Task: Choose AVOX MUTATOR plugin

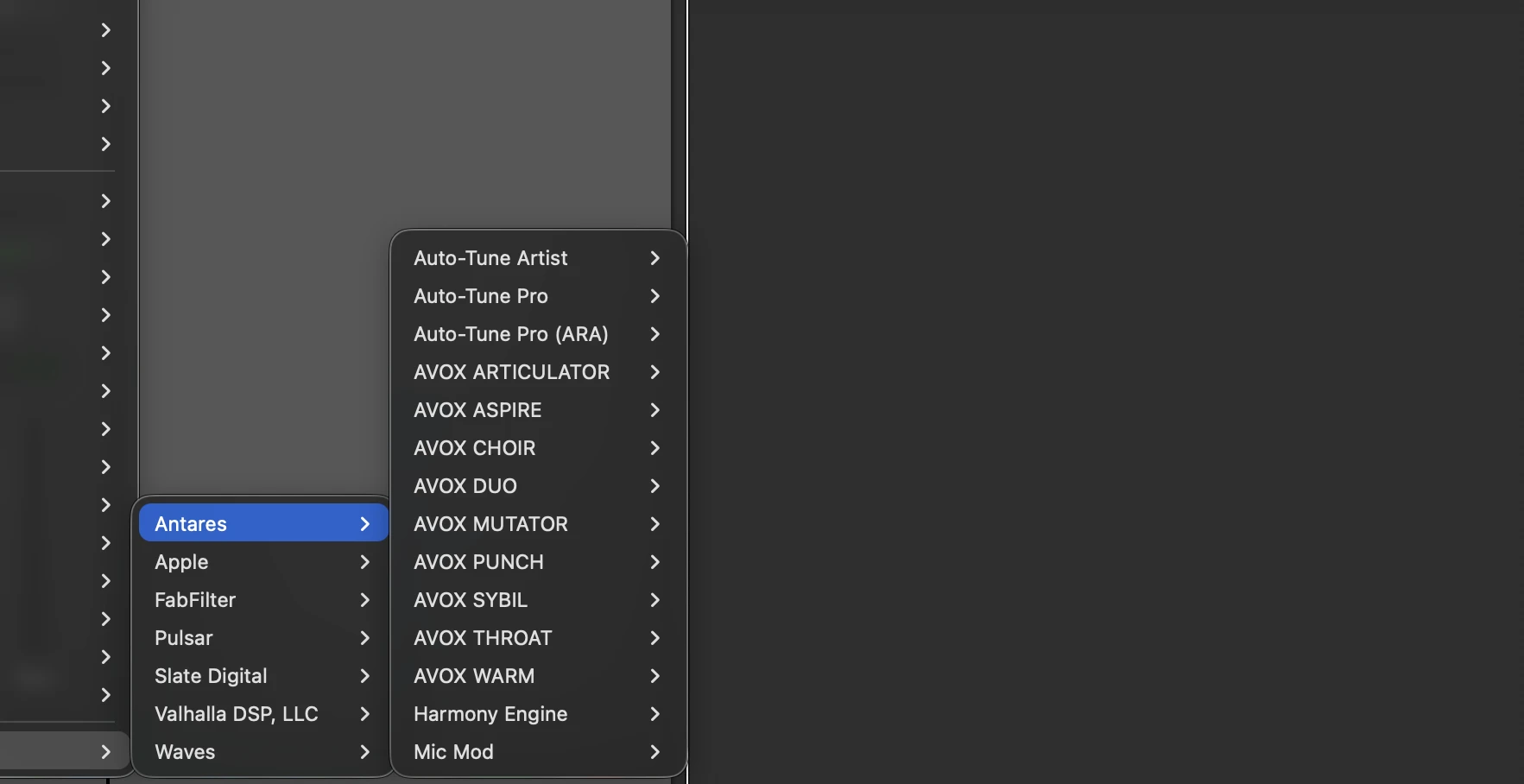Action: click(538, 524)
